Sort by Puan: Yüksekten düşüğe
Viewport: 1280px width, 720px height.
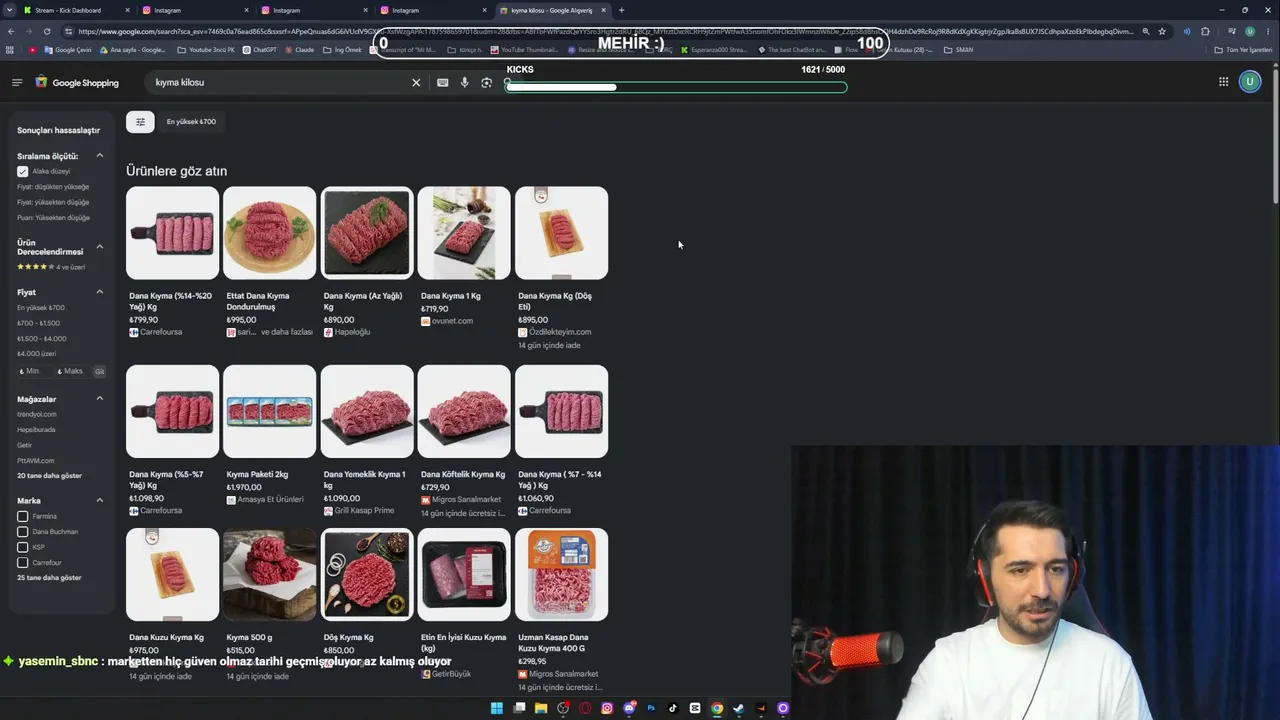click(53, 217)
